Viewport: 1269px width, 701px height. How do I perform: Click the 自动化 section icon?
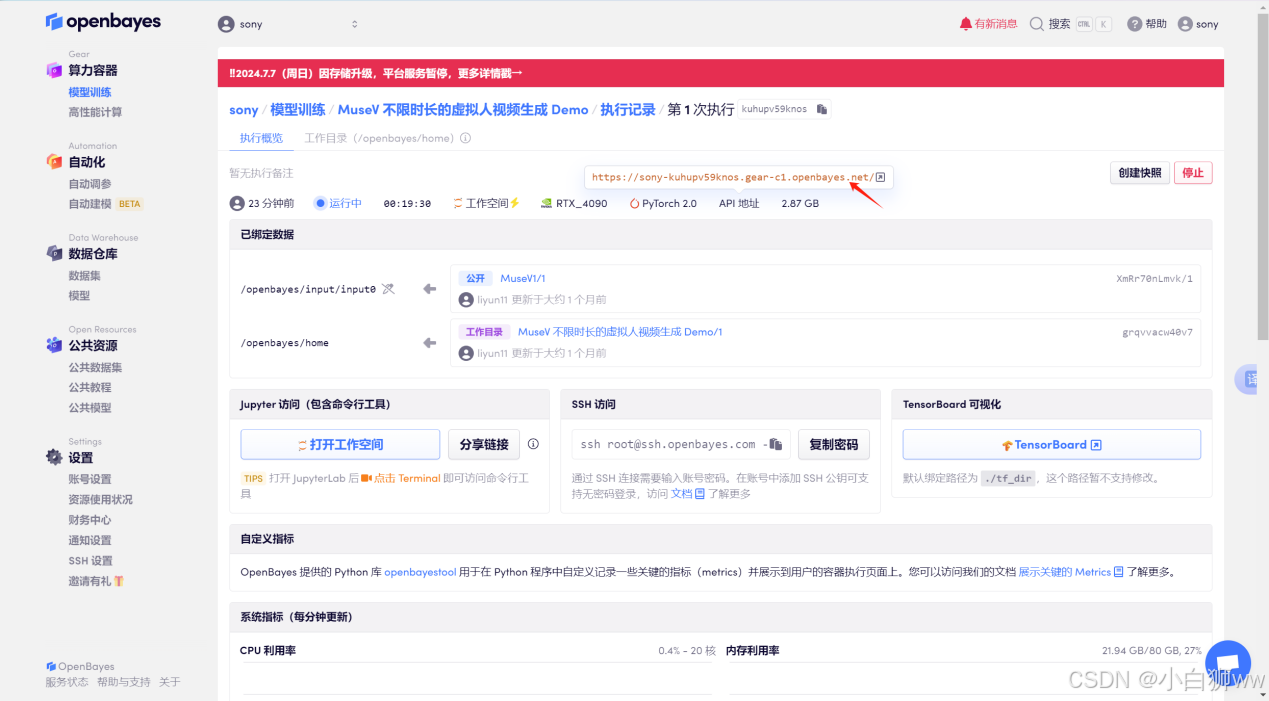(x=54, y=162)
